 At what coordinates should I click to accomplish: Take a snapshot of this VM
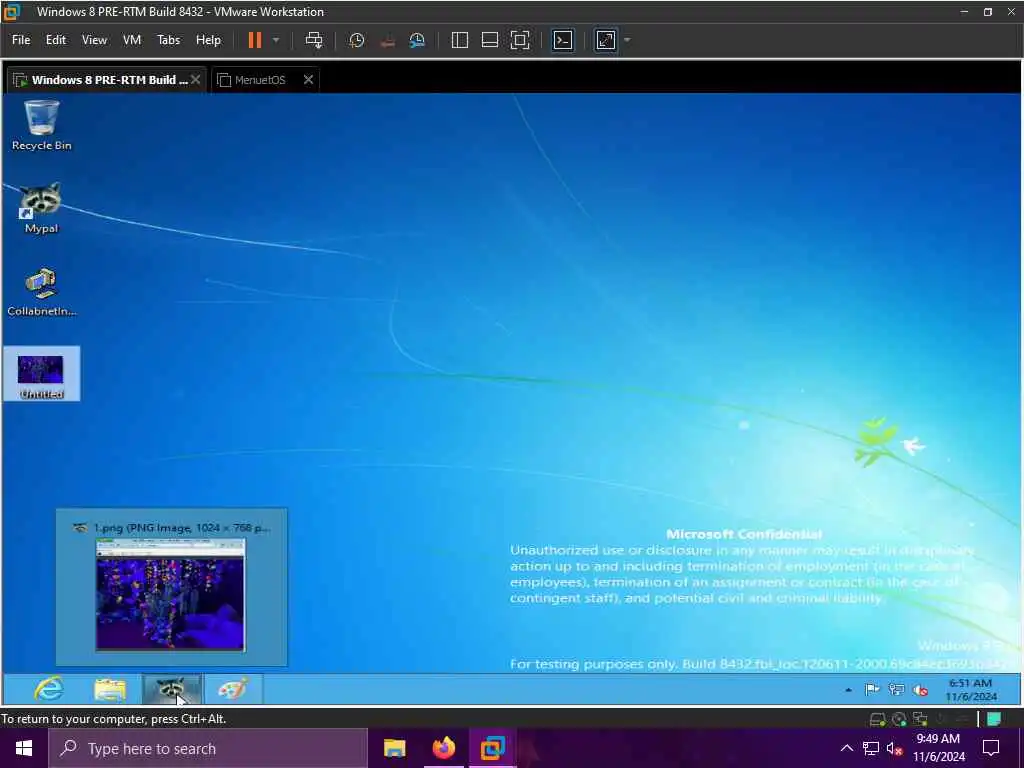357,40
